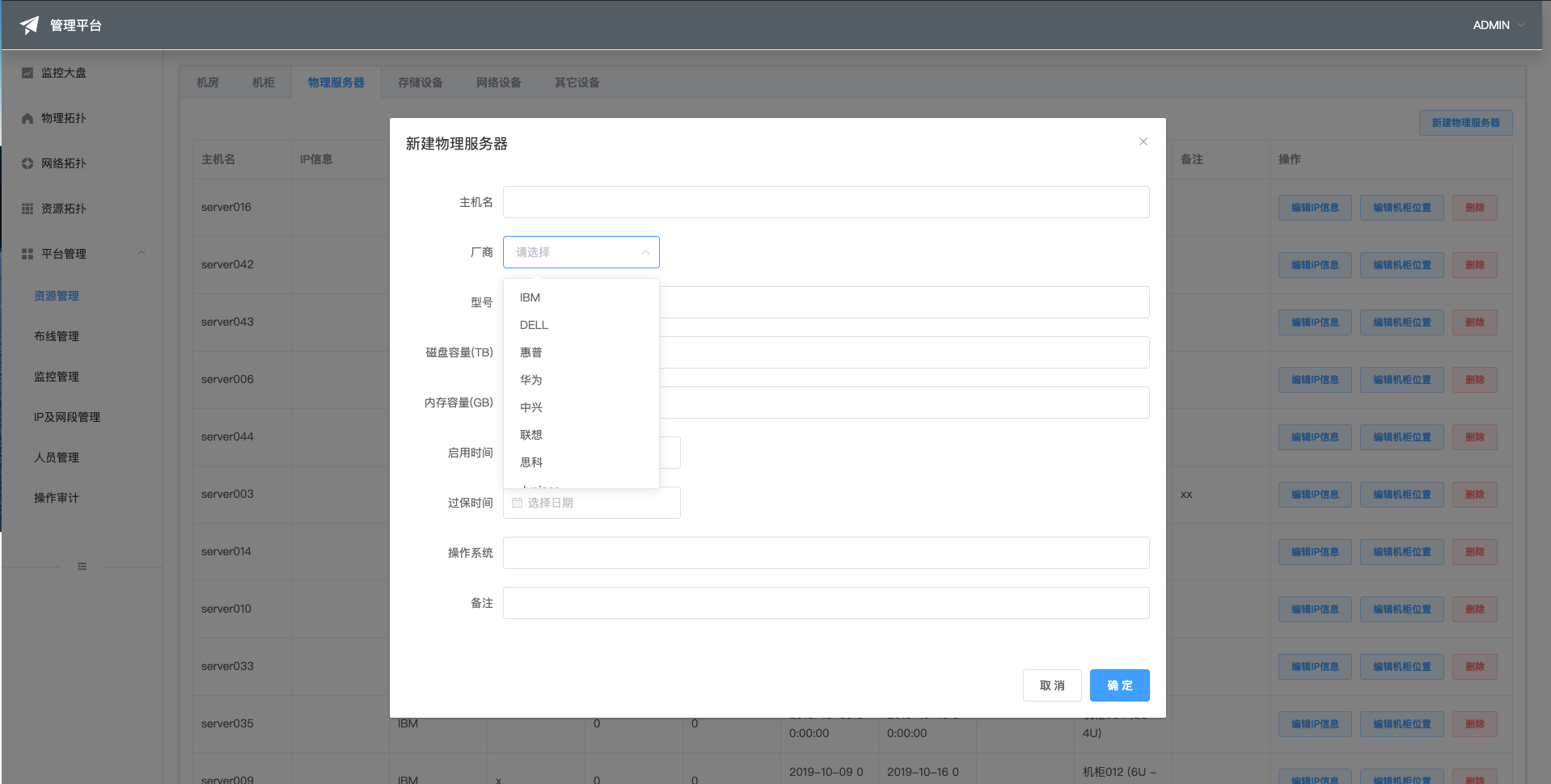The height and width of the screenshot is (784, 1551).
Task: Click the 物理拓扑 home icon
Action: (x=27, y=118)
